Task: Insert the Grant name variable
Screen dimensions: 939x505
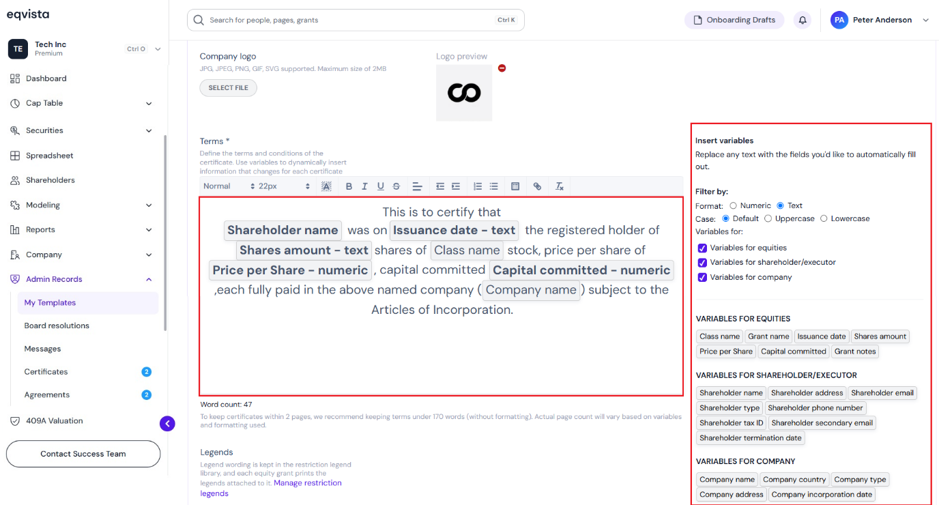Action: click(x=768, y=337)
